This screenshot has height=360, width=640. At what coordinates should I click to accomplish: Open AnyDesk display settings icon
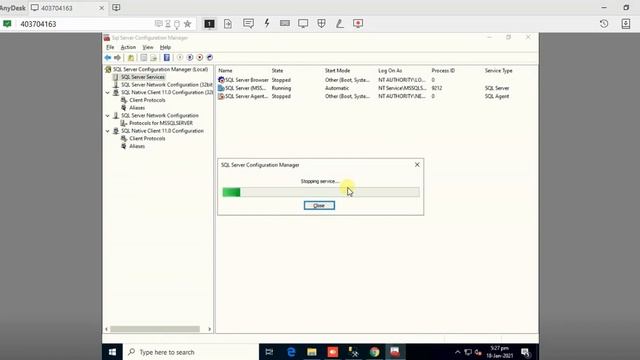tap(303, 23)
